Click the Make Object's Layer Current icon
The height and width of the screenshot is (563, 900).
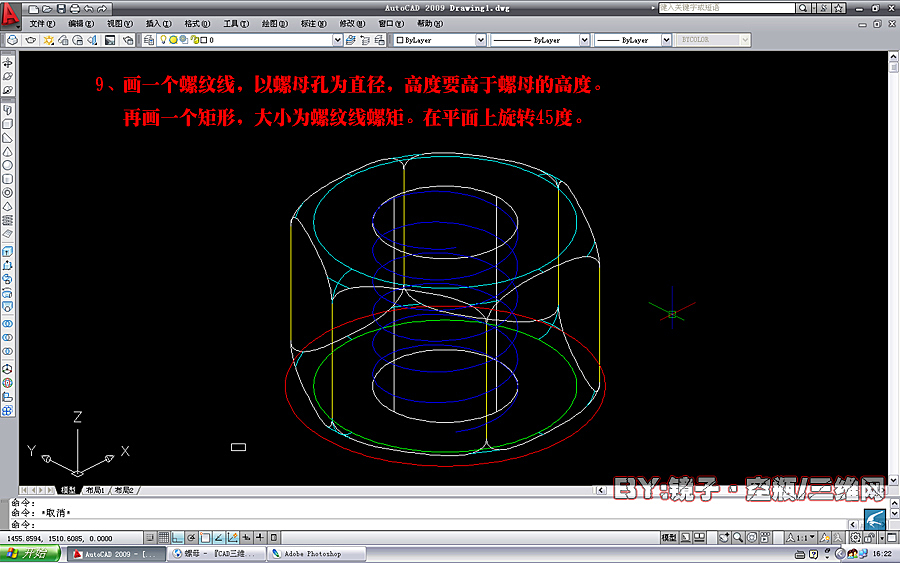pyautogui.click(x=351, y=40)
